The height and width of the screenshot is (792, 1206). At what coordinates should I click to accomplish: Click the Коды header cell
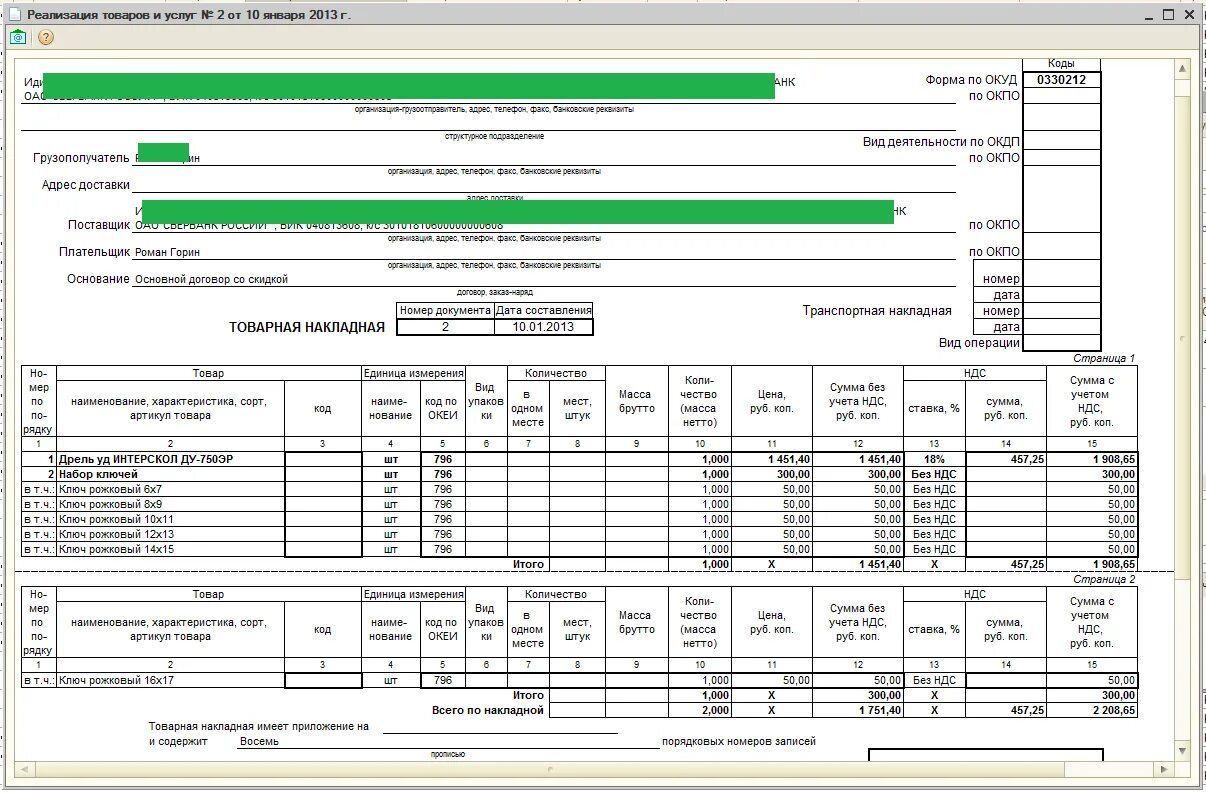pyautogui.click(x=1061, y=64)
